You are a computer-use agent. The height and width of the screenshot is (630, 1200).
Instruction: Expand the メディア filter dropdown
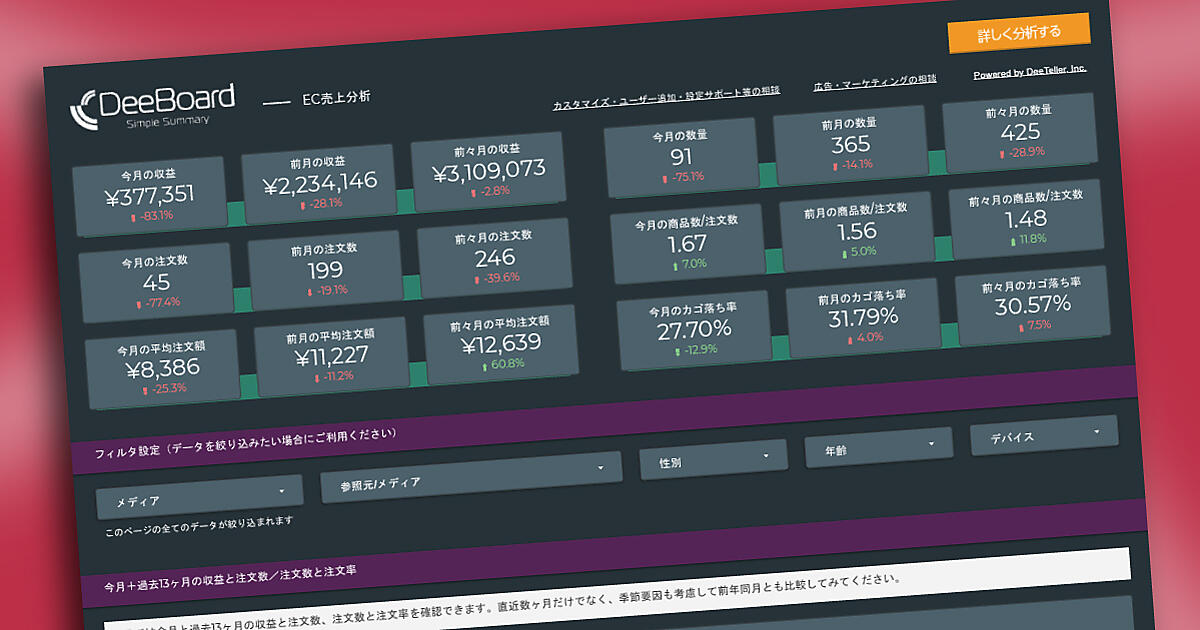tap(199, 496)
